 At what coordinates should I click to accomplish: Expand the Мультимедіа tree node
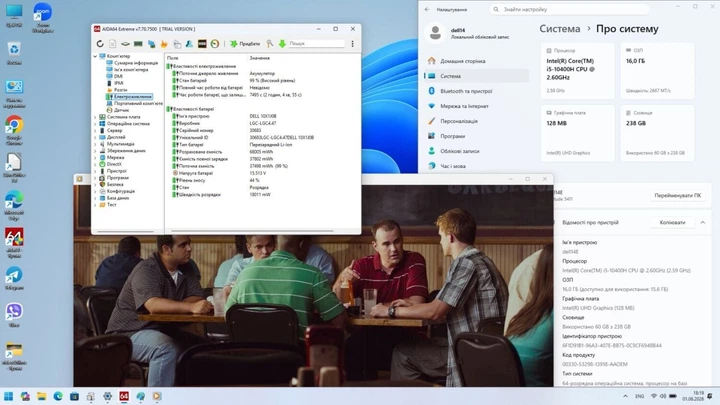pyautogui.click(x=95, y=144)
